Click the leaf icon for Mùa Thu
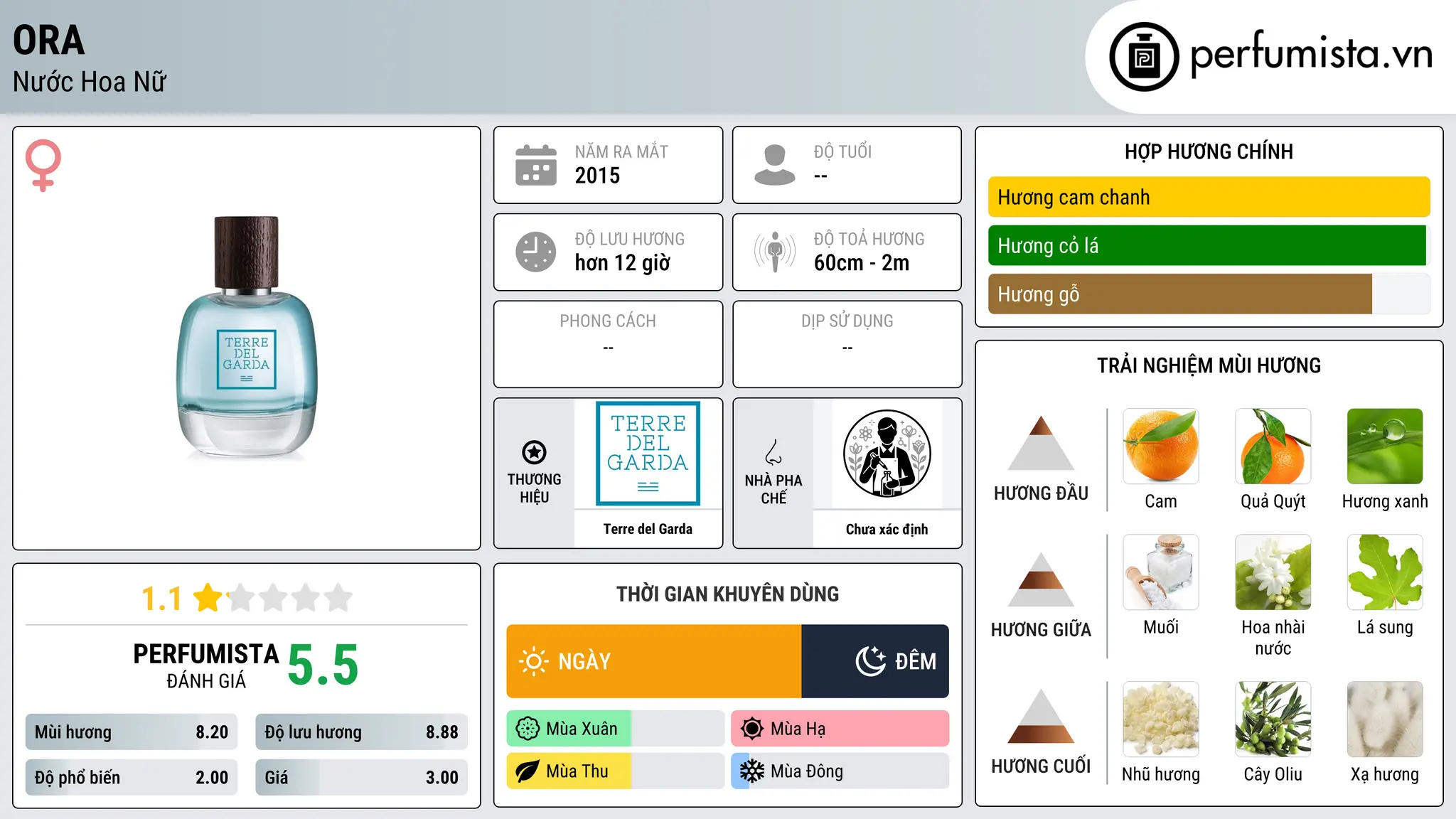The width and height of the screenshot is (1456, 819). pyautogui.click(x=528, y=771)
